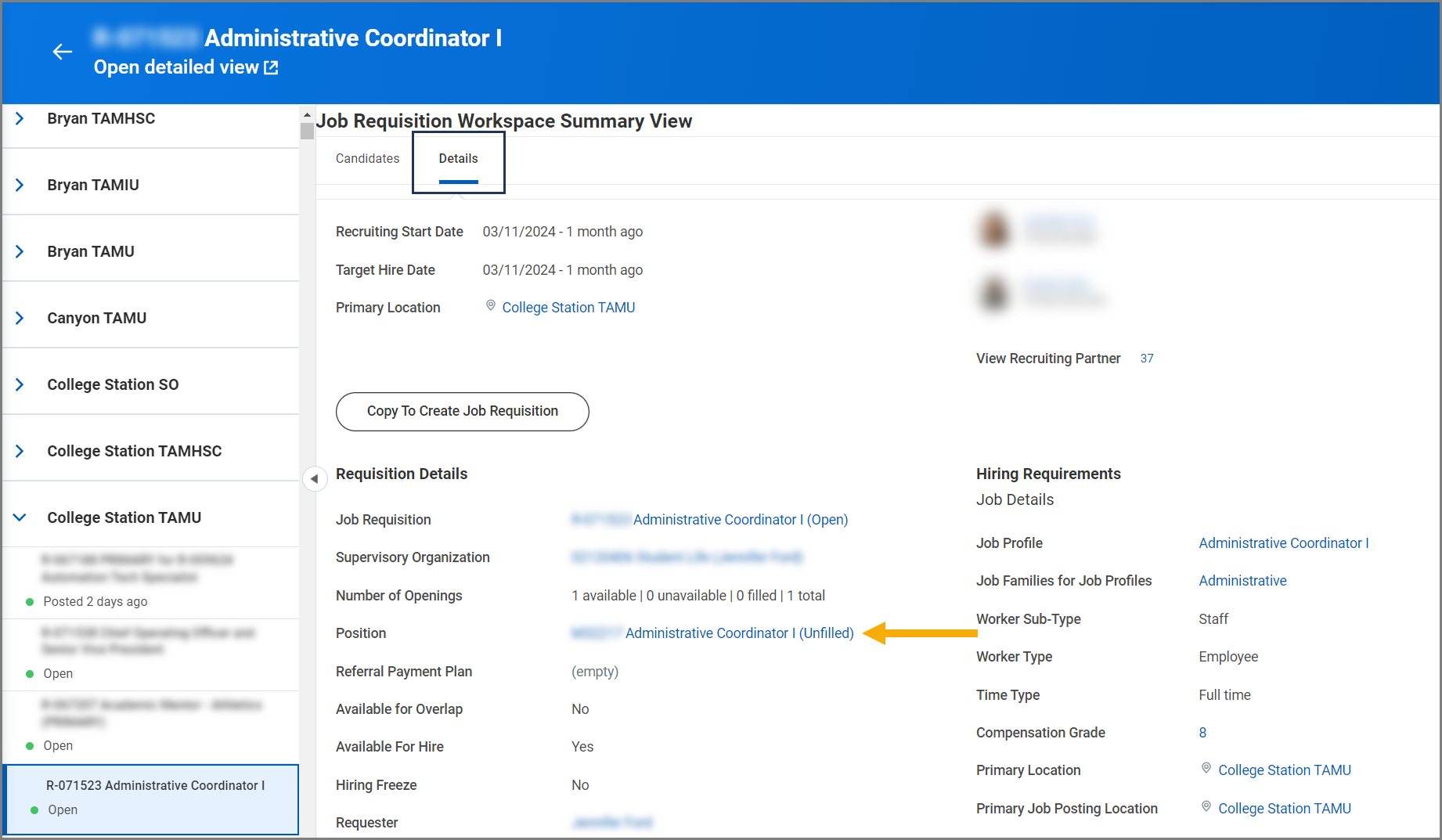Select R-071523 Administrative Coordinator I requisition

point(151,799)
